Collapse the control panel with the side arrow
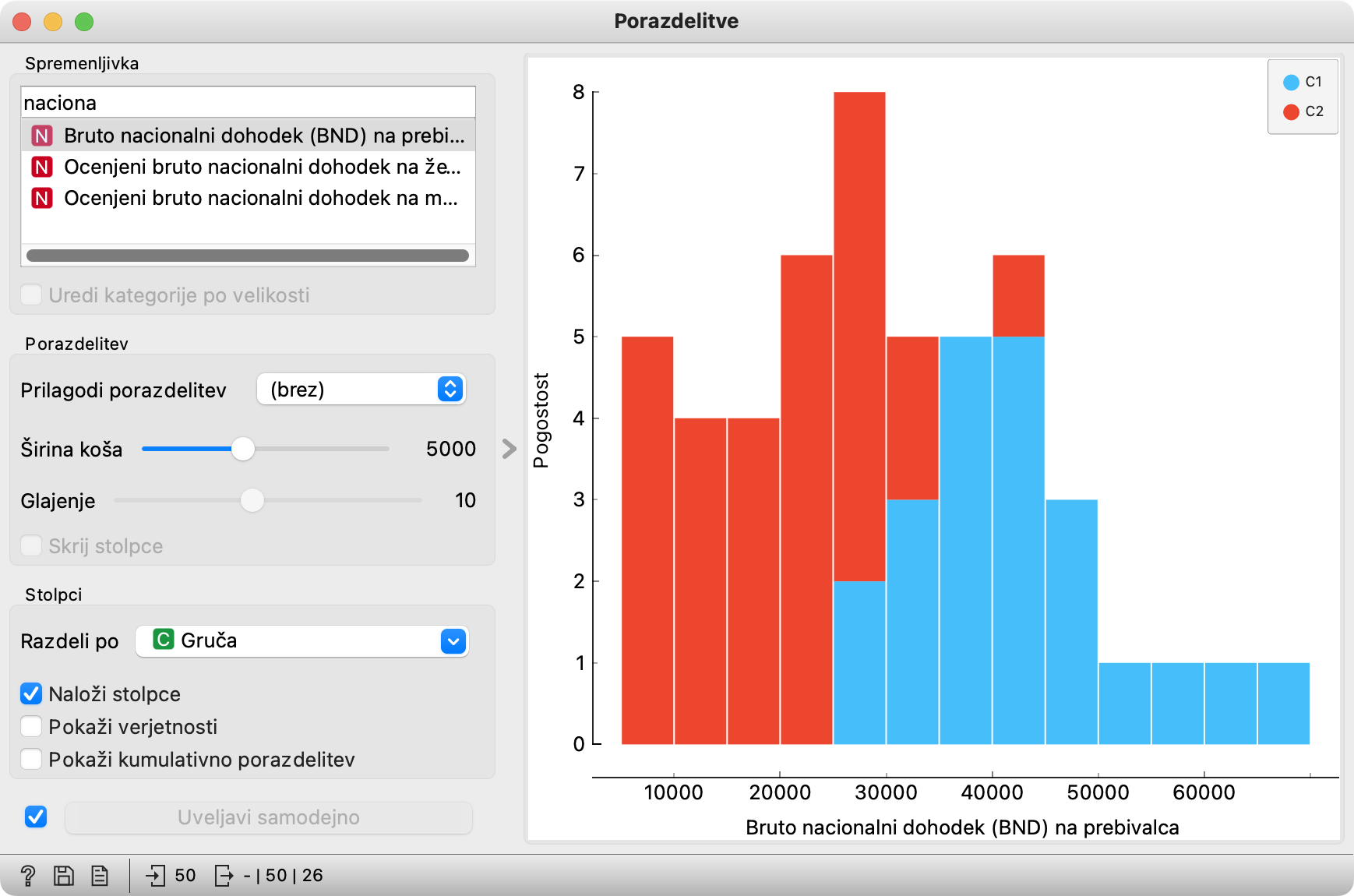 pyautogui.click(x=509, y=449)
